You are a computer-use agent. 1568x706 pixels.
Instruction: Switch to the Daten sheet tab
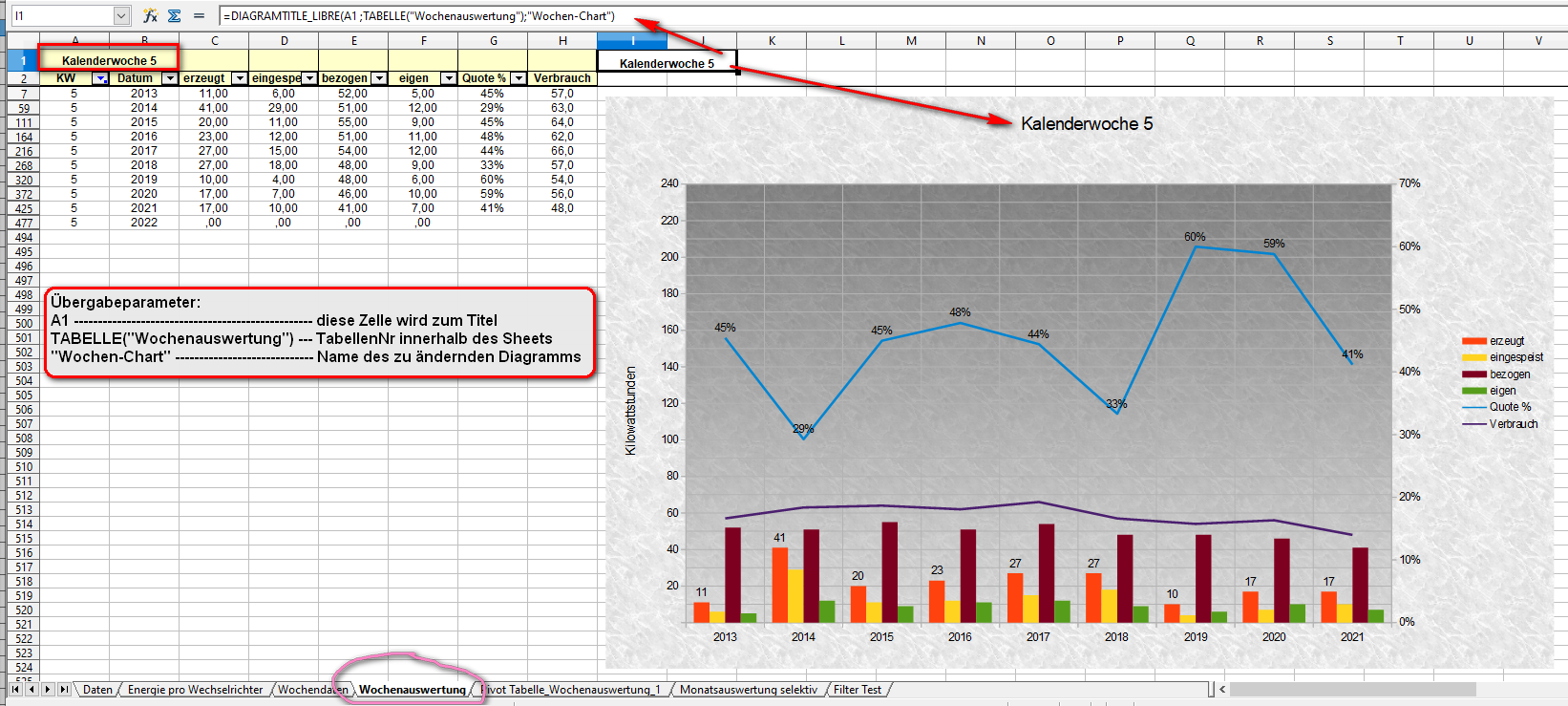pos(97,689)
